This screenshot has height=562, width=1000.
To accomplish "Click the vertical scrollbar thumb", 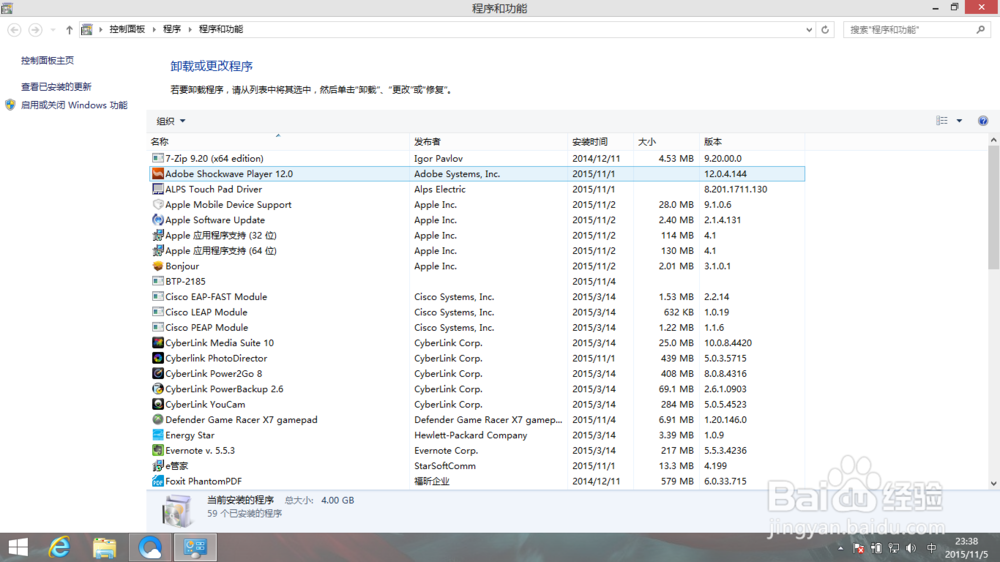I will pos(993,207).
